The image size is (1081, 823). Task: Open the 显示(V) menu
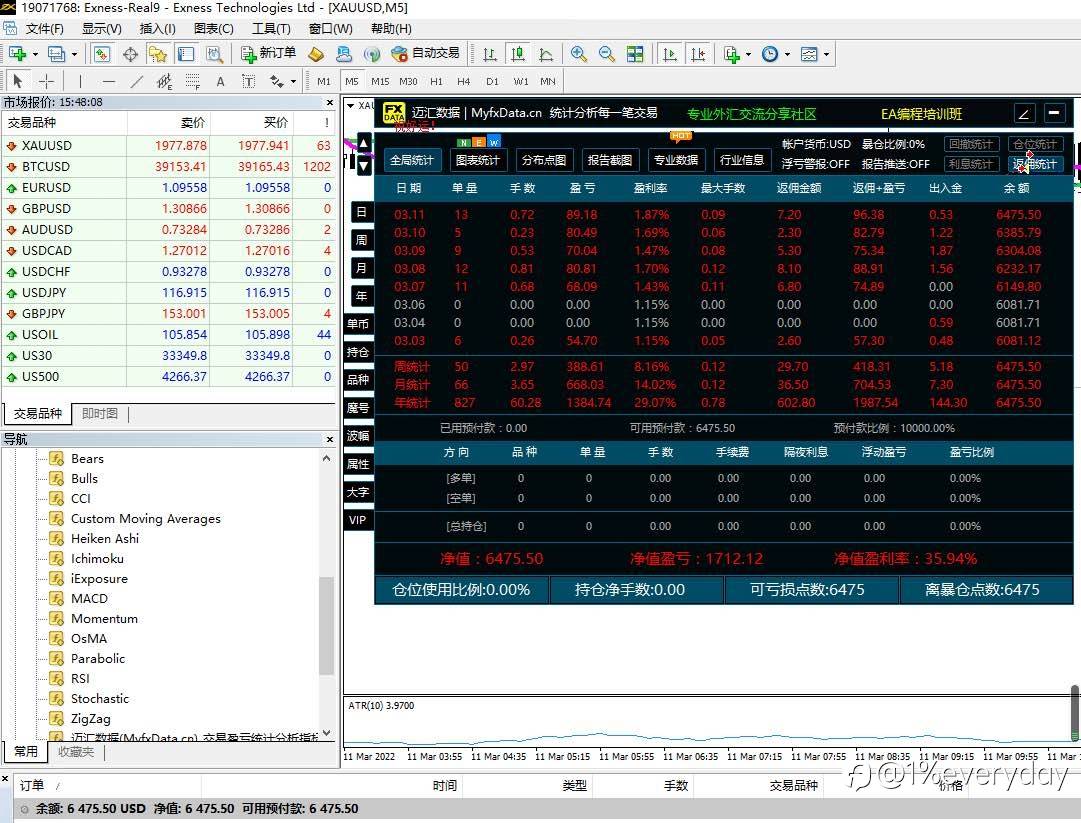[102, 28]
